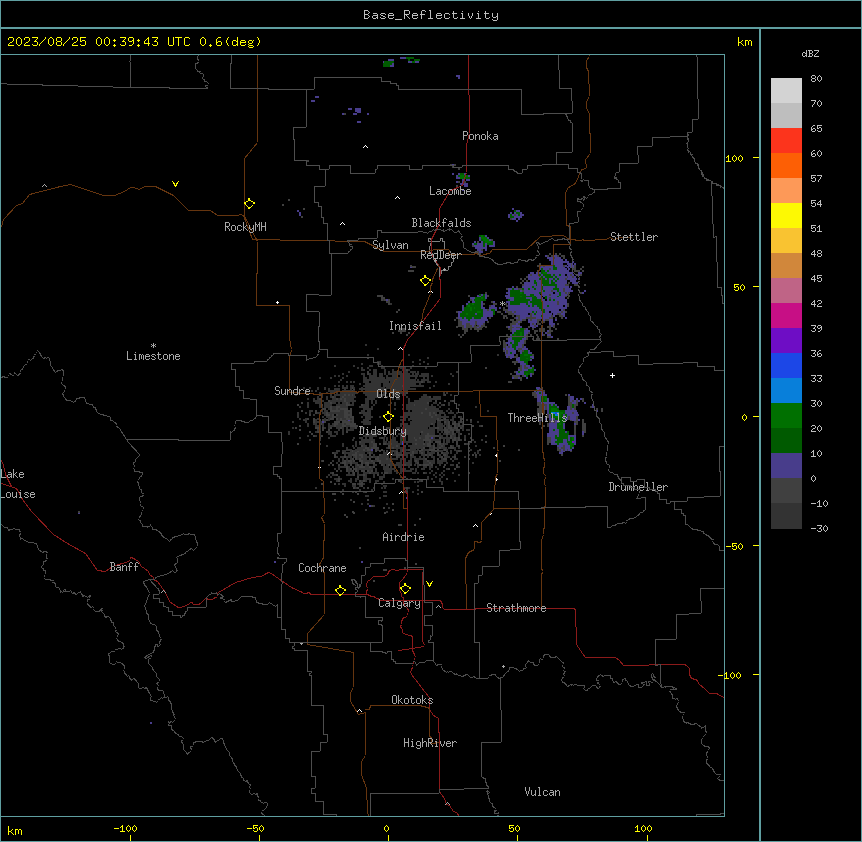
Task: Click the bright green 20-30 dBZ swatch
Action: pos(786,416)
